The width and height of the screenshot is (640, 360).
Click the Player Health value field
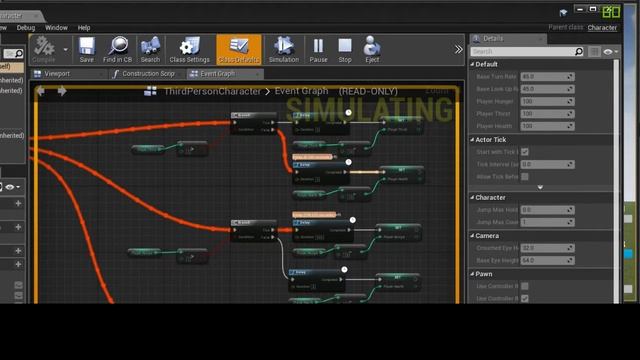(x=547, y=126)
